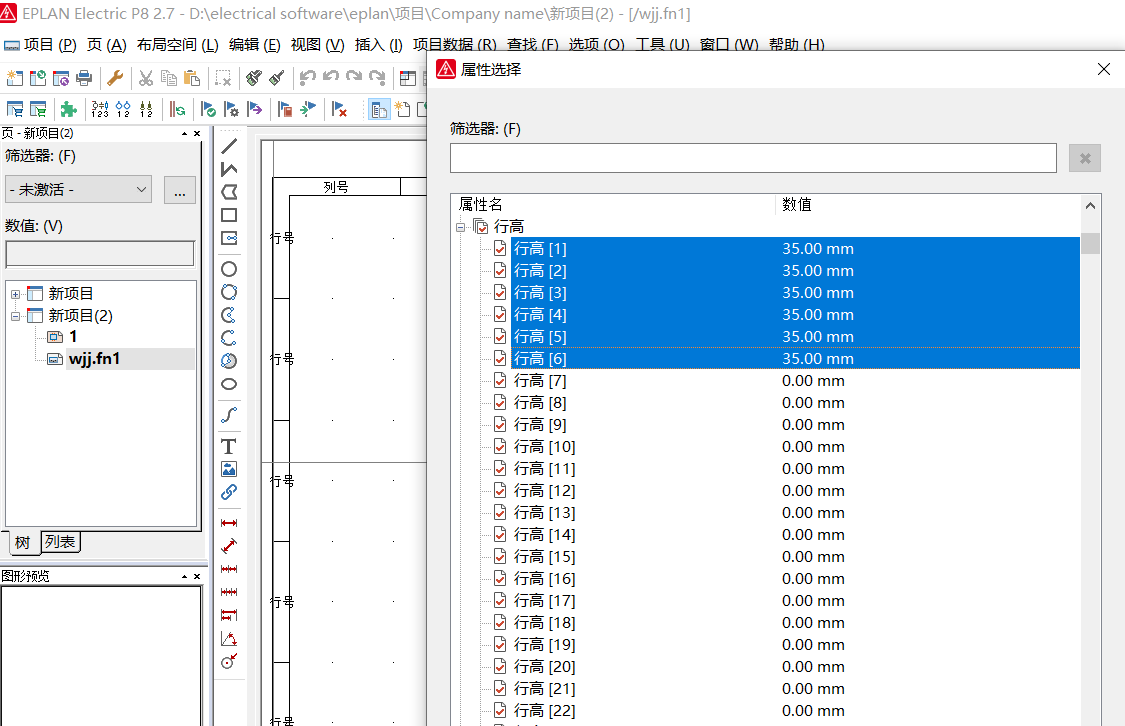Click the green puzzle piece icon
The image size is (1125, 726).
[68, 109]
